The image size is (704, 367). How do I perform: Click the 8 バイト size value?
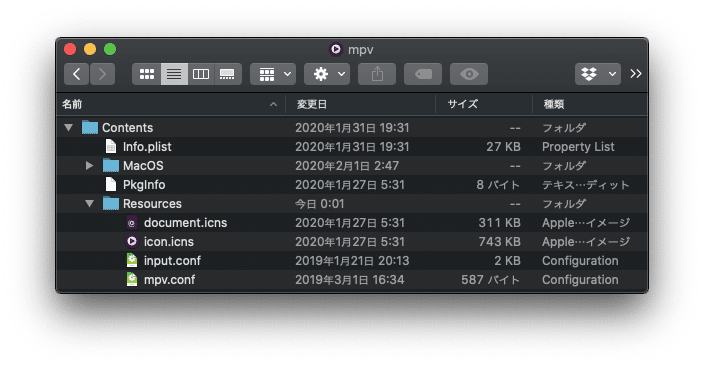(x=498, y=185)
